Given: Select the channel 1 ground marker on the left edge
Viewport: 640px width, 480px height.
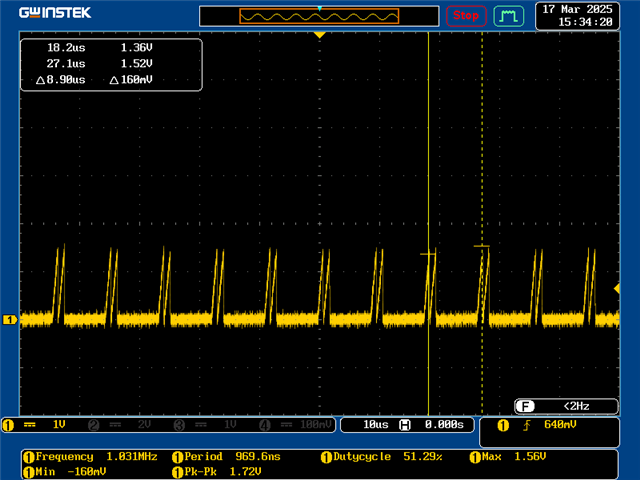Looking at the screenshot, I should (x=10, y=320).
